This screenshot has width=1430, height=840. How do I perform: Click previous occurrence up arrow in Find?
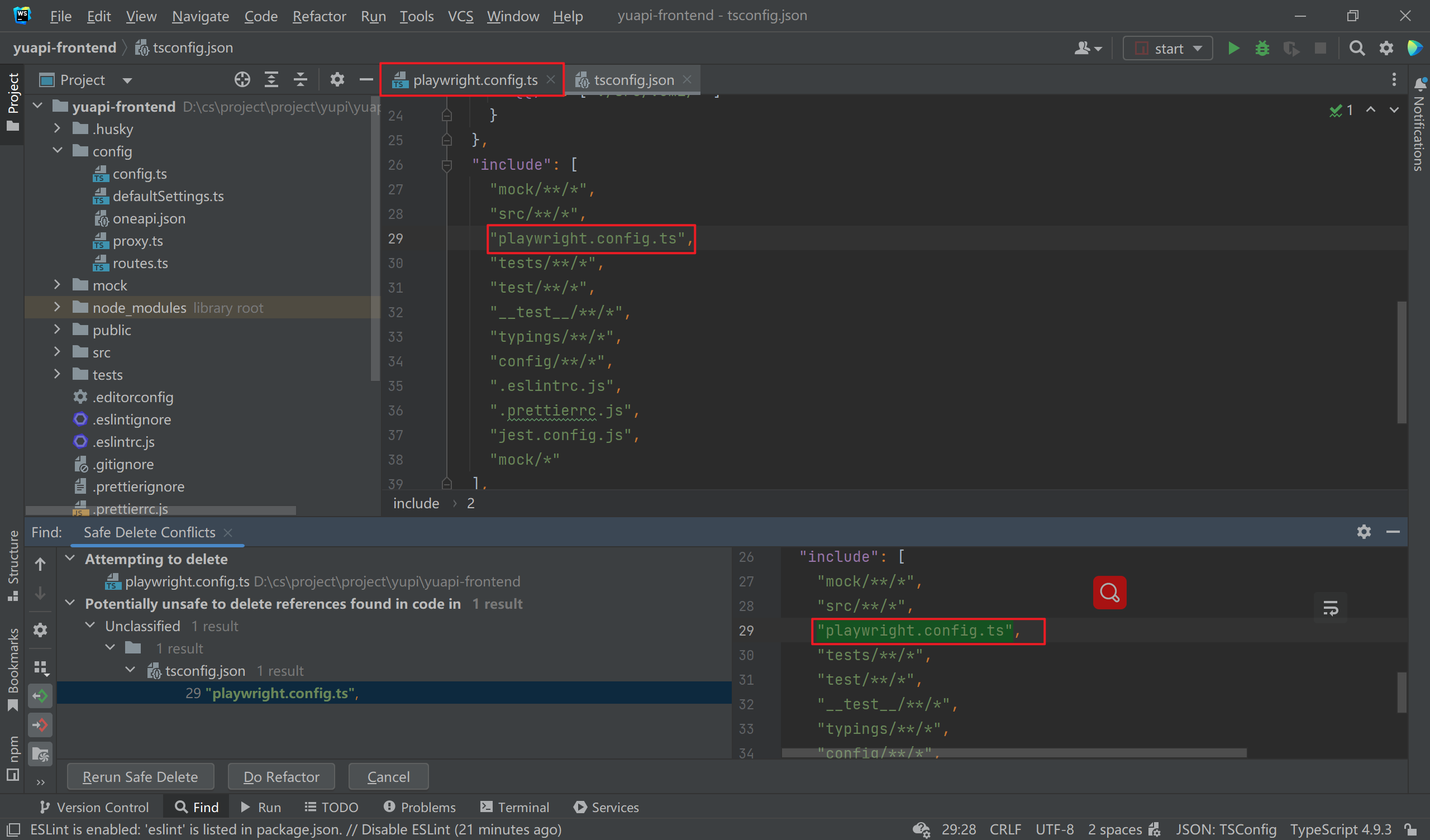click(x=40, y=564)
